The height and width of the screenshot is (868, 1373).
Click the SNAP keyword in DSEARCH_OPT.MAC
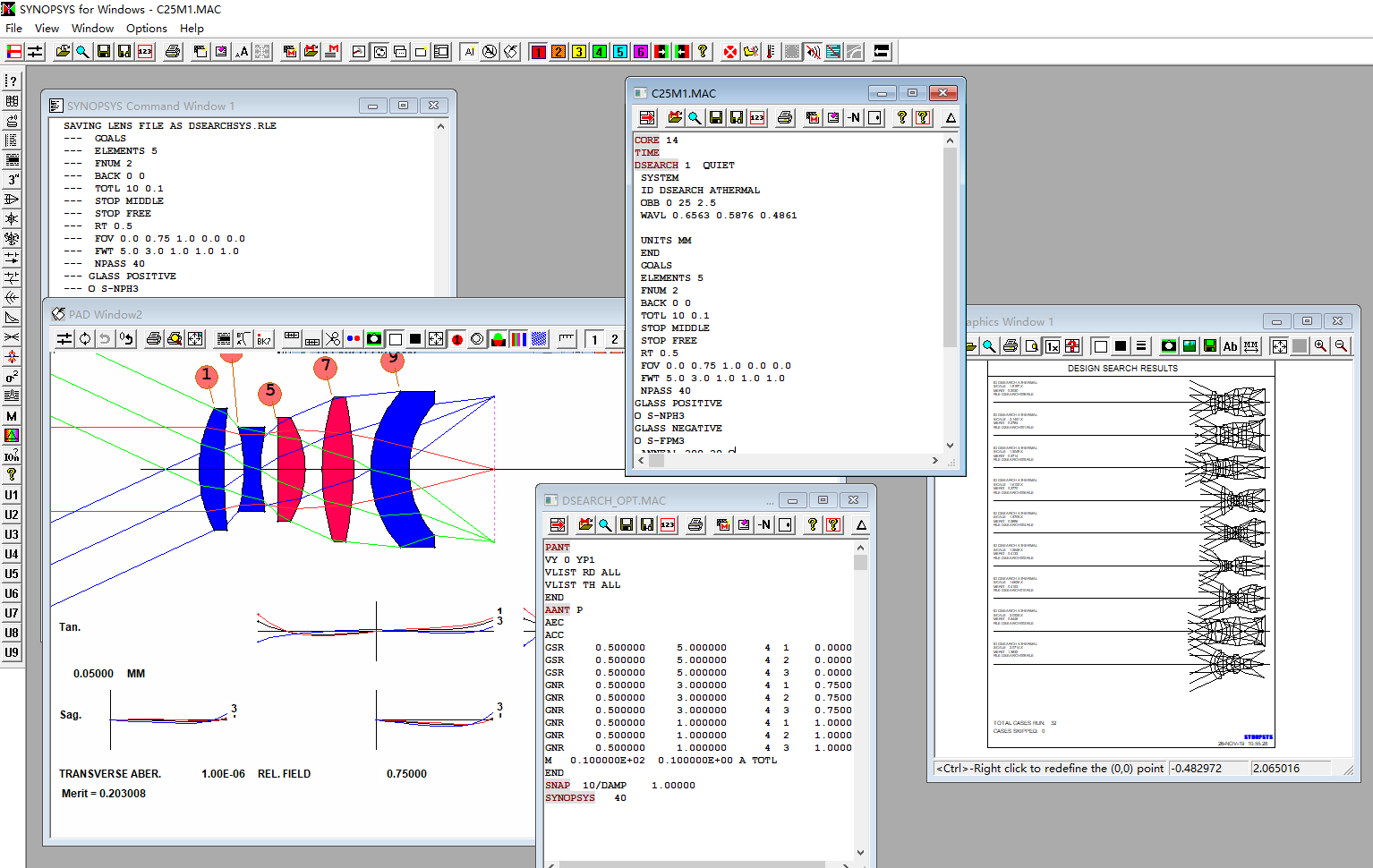point(558,786)
